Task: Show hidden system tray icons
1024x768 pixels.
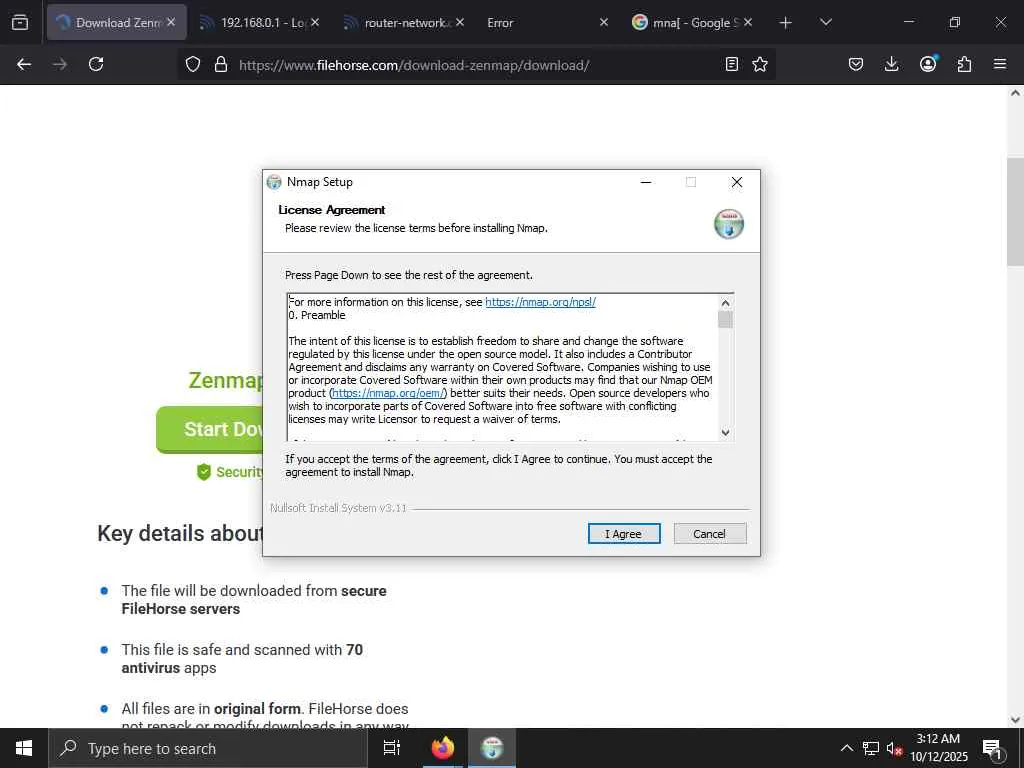Action: click(x=846, y=748)
